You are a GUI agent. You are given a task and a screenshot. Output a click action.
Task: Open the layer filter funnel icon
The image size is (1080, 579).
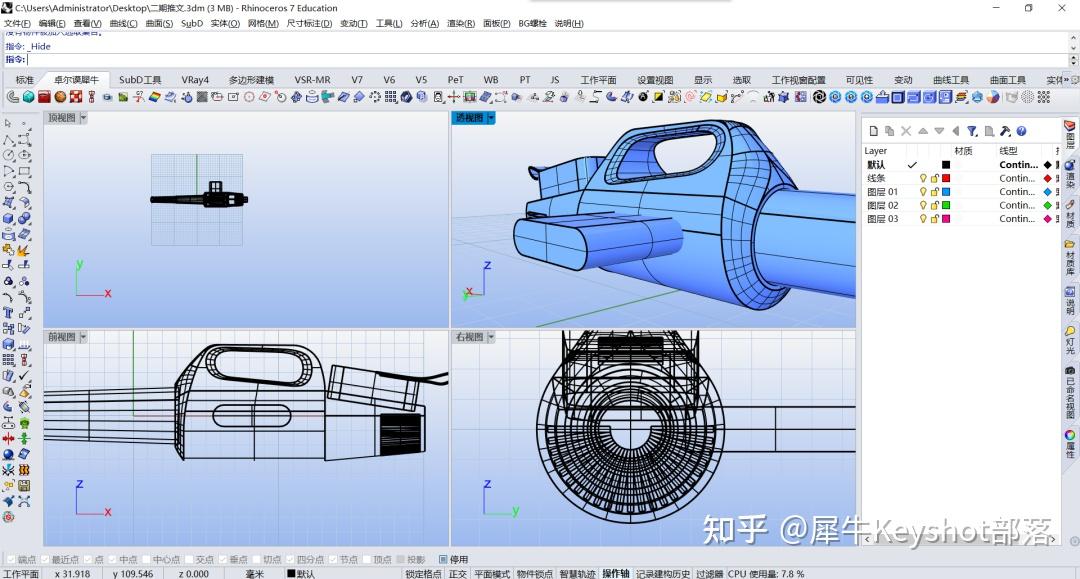click(x=972, y=131)
